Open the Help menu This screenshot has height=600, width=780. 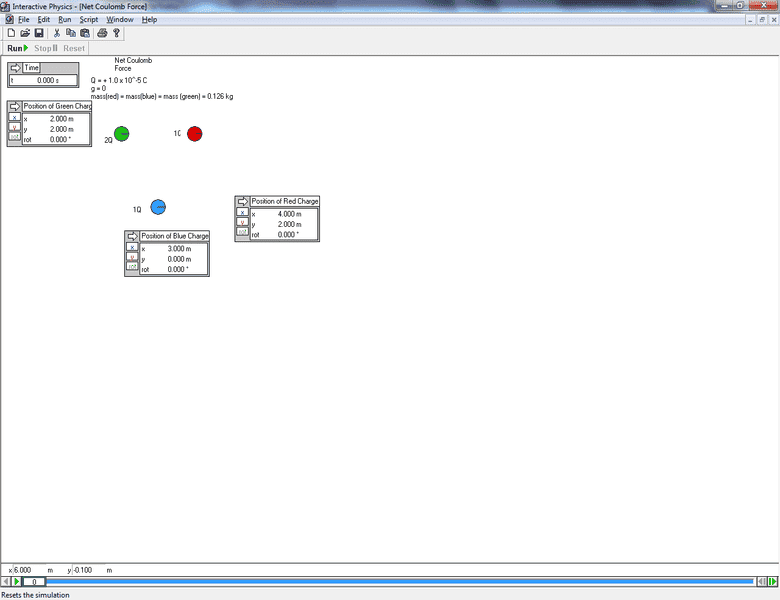tap(149, 19)
